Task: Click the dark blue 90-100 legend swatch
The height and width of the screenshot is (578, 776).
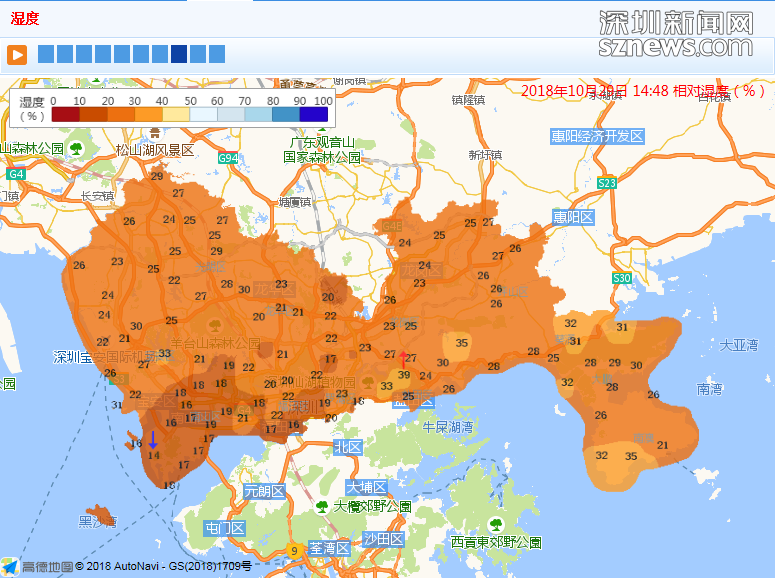Action: coord(314,115)
